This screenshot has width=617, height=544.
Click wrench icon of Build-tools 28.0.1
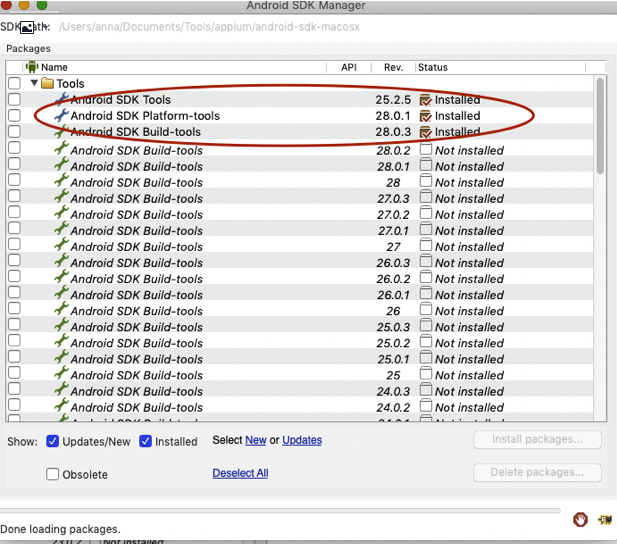coord(61,164)
